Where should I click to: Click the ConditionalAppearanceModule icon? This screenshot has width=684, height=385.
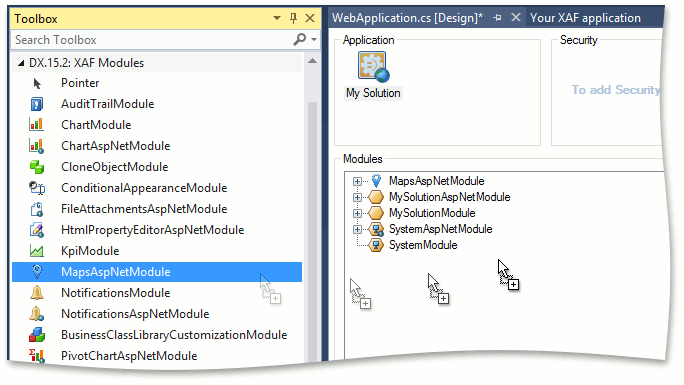(37, 188)
